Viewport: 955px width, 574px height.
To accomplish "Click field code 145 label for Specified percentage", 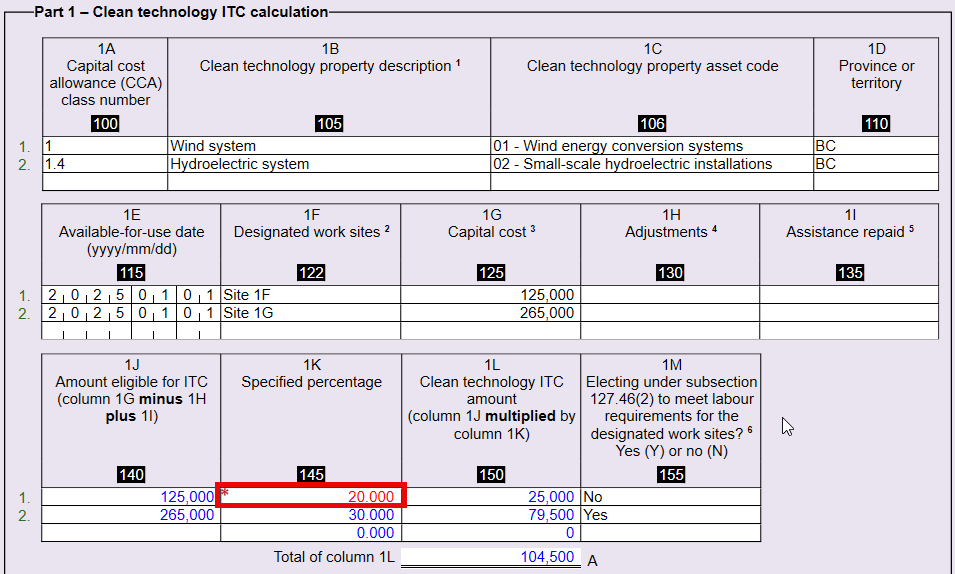I will pos(311,475).
